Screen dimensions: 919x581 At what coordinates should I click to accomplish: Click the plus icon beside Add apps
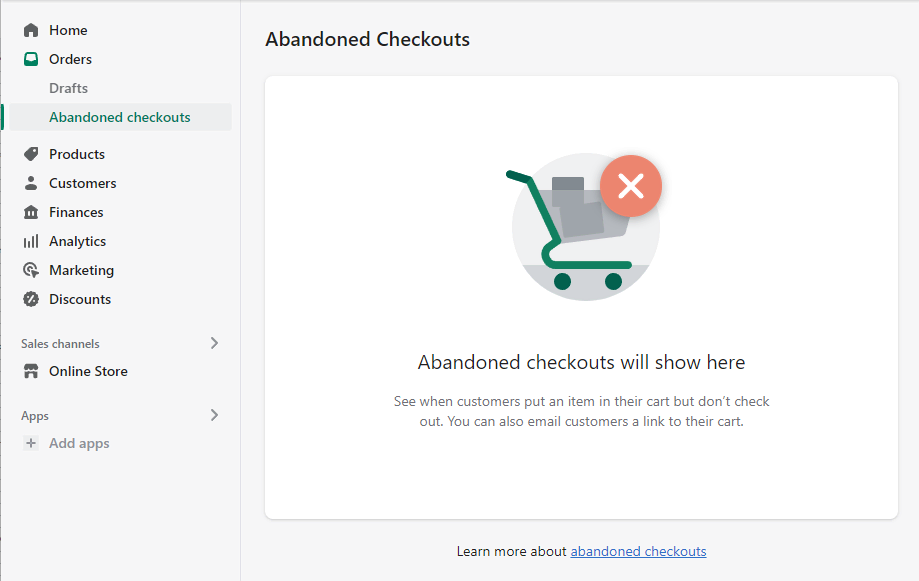coord(31,443)
